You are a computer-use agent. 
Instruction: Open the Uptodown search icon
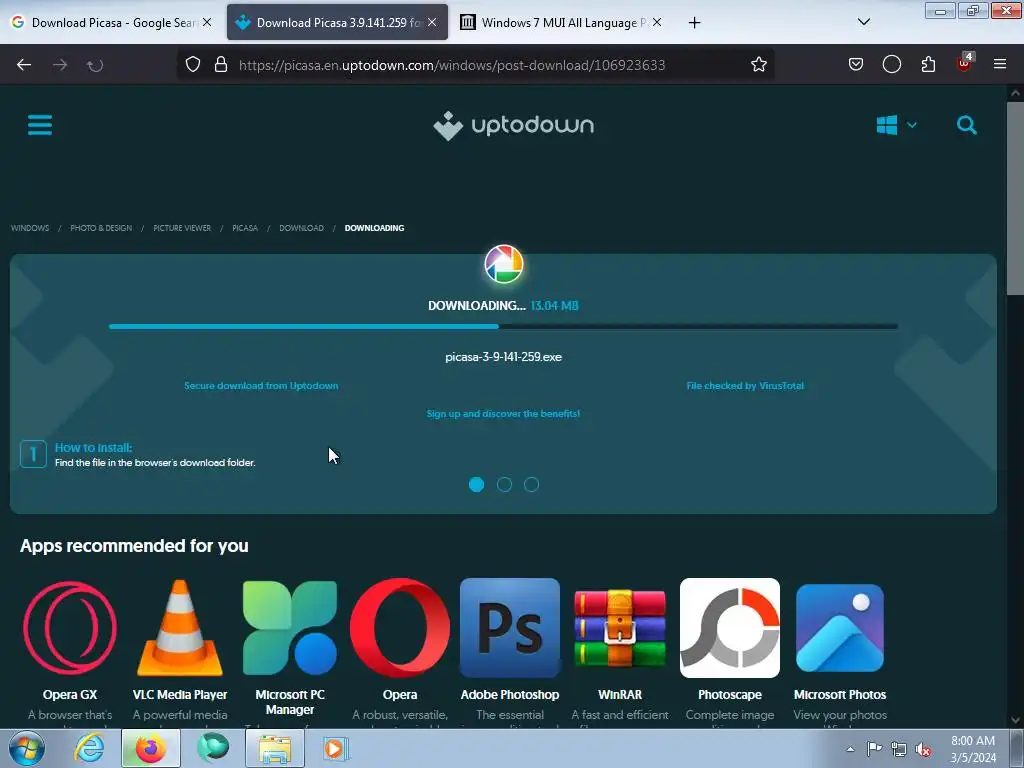click(967, 125)
